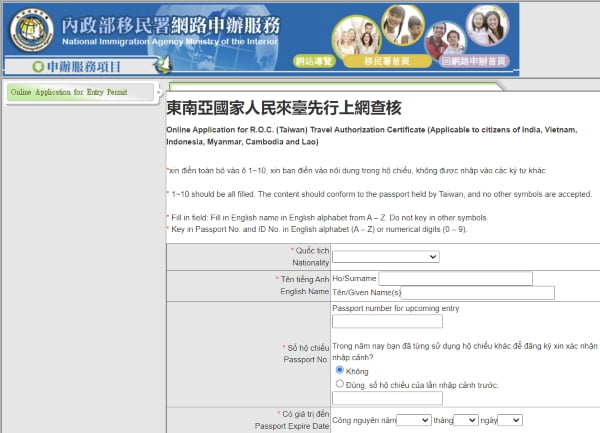
Task: Open the expire date month (tháng) dropdown
Action: click(466, 420)
